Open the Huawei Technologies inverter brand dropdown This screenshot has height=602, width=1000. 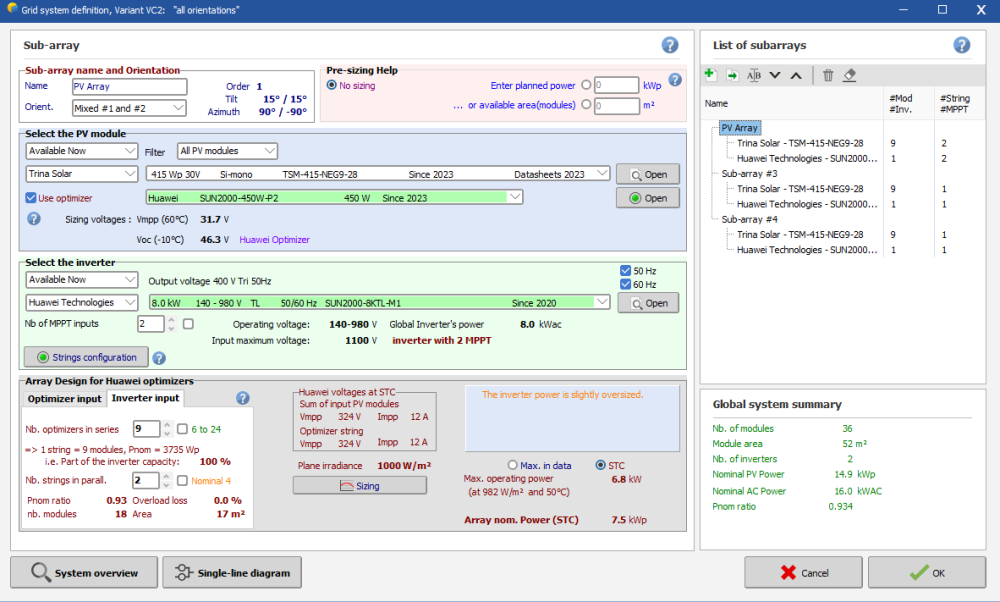(82, 302)
